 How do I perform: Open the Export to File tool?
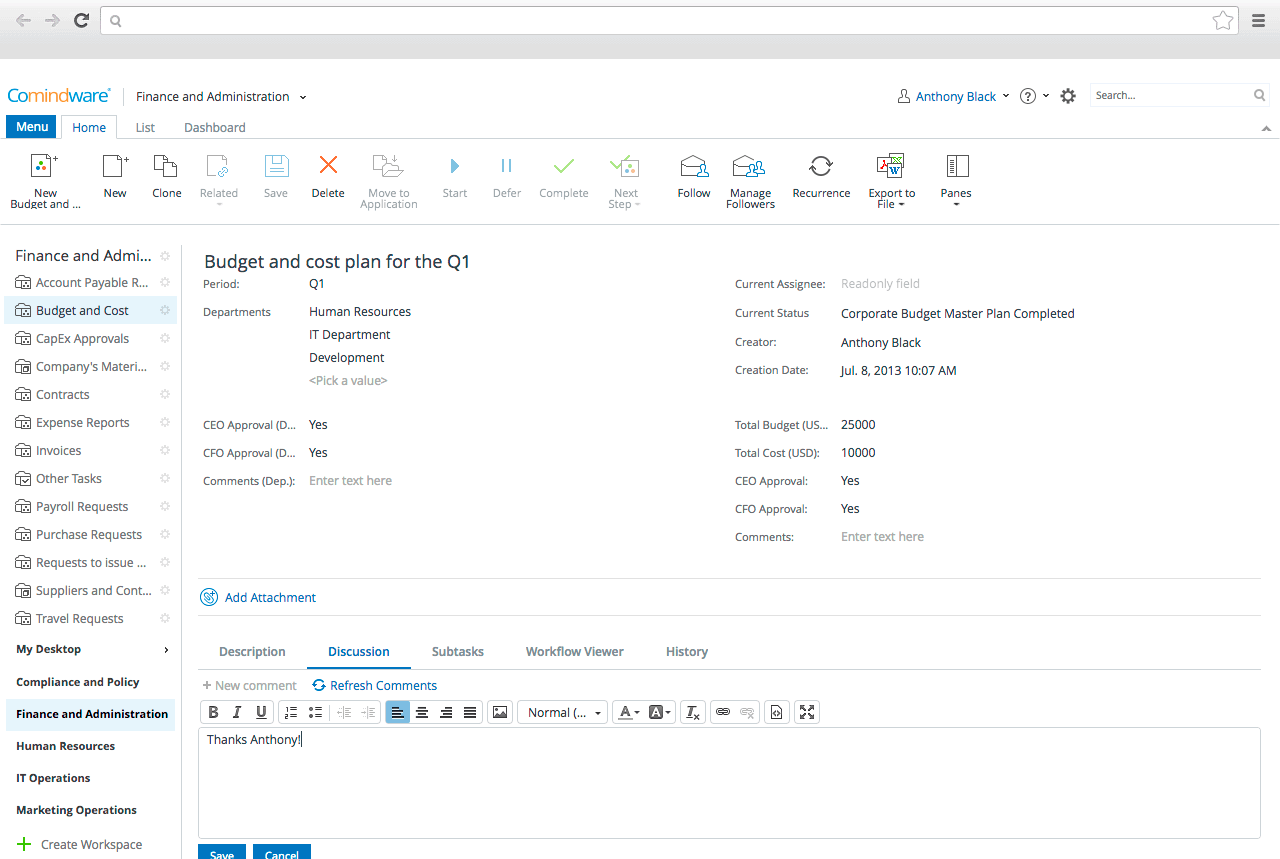890,180
